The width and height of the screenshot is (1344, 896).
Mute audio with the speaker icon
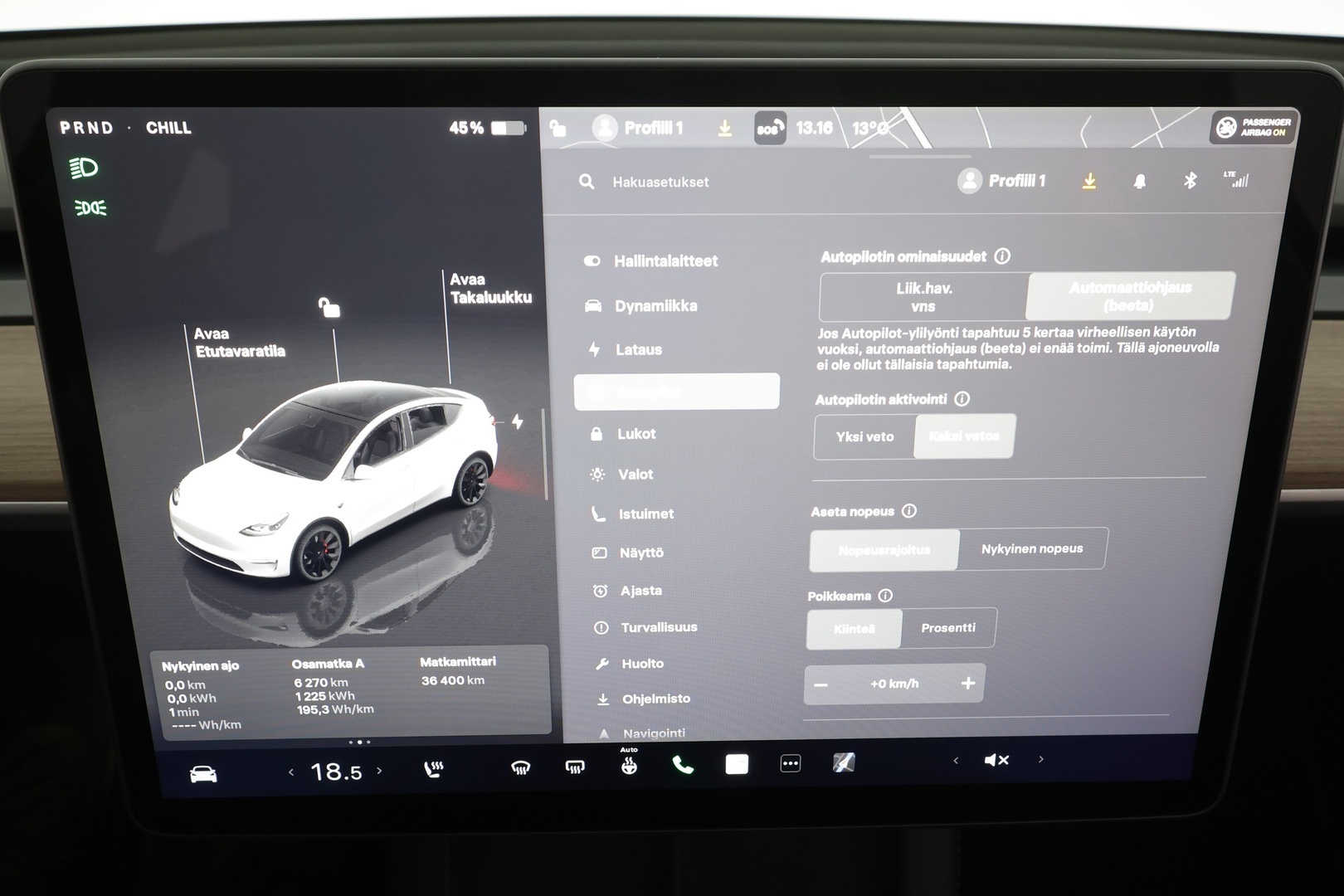pyautogui.click(x=996, y=760)
